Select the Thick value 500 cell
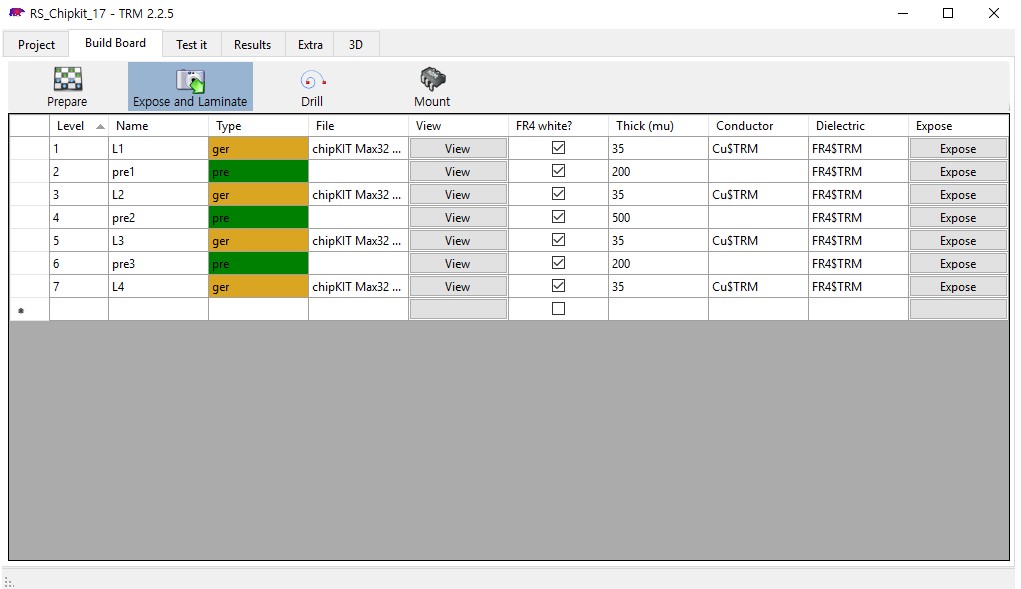Screen dimensions: 1021x589 (x=657, y=218)
